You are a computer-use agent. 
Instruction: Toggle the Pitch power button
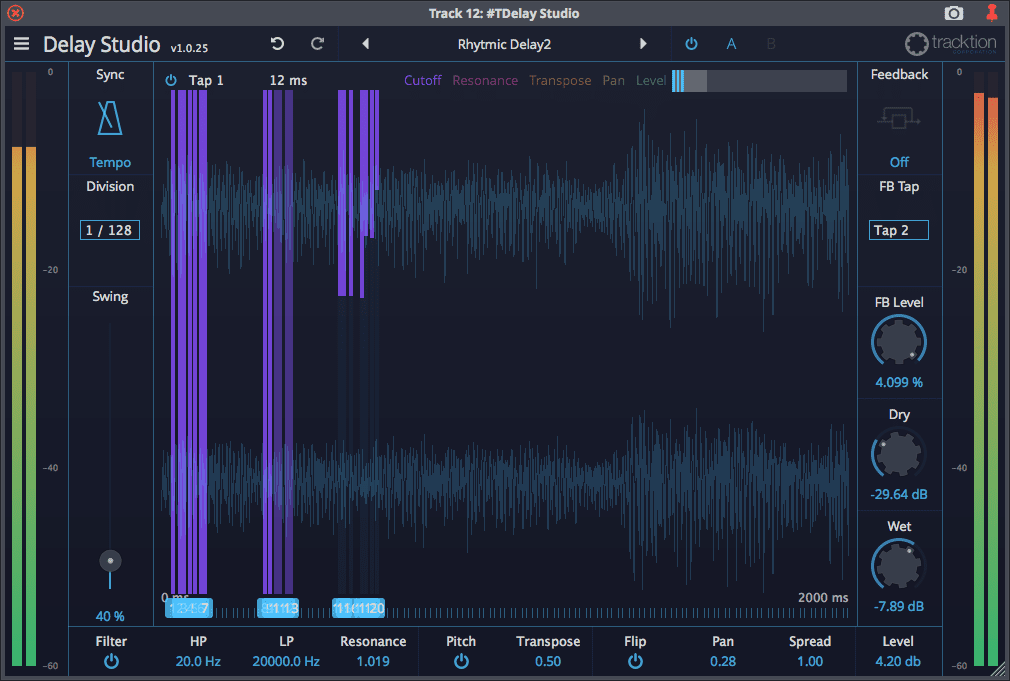point(461,662)
